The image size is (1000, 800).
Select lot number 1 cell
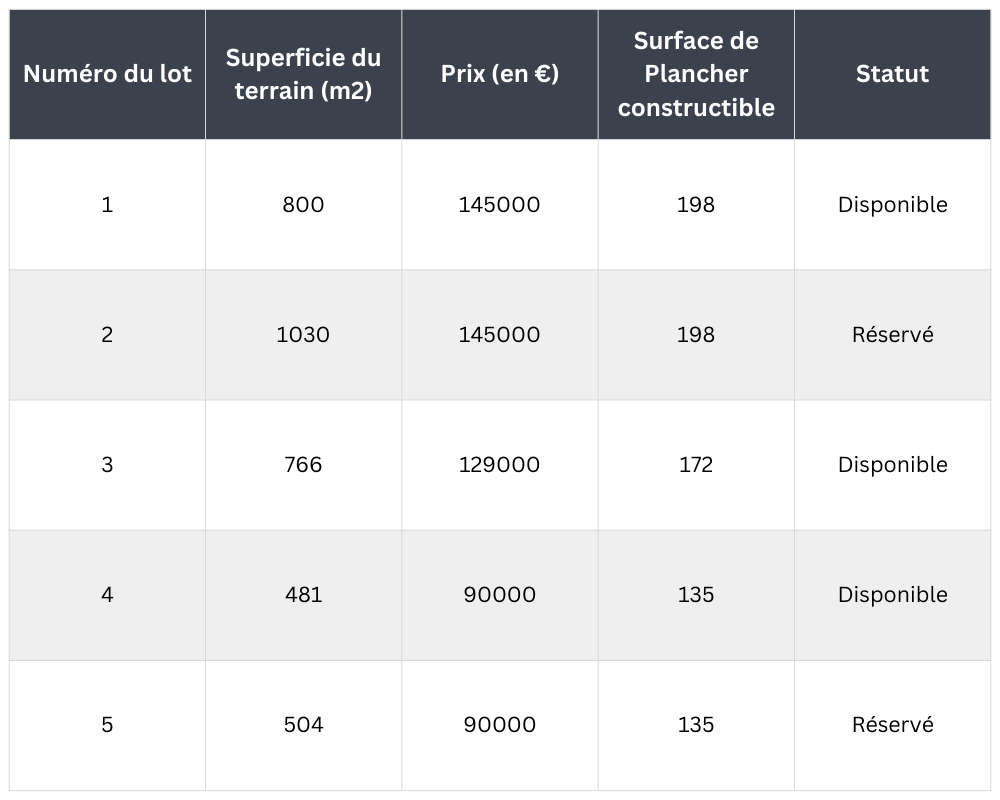point(107,205)
